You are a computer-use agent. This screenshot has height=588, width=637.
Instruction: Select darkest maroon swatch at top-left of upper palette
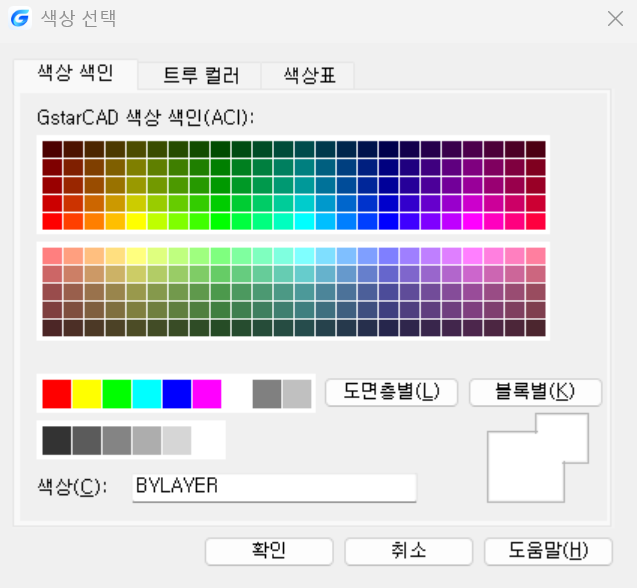pyautogui.click(x=52, y=150)
